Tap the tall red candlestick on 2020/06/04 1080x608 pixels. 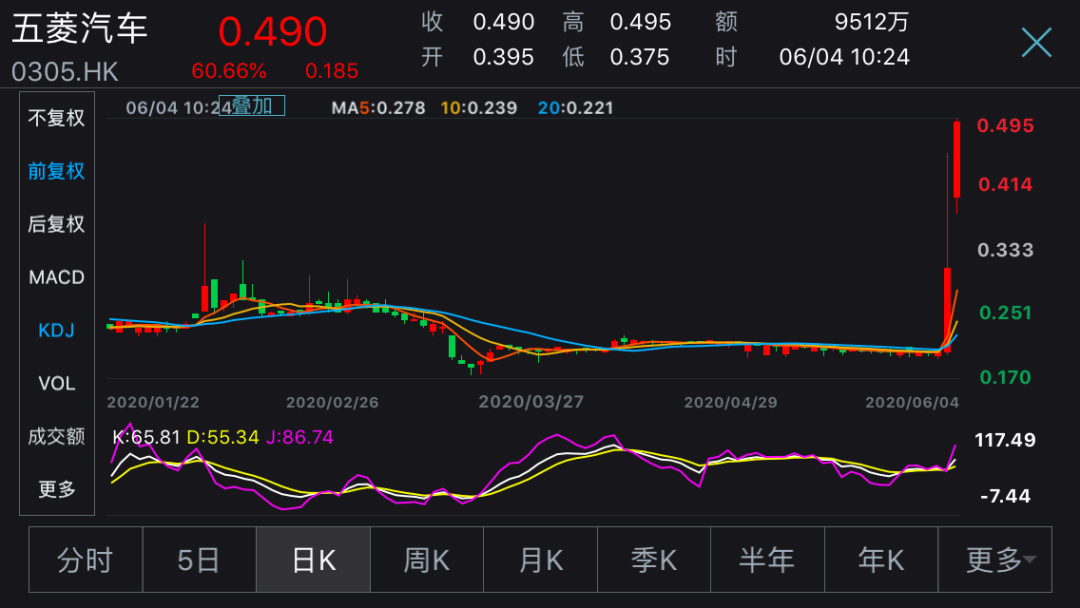(957, 160)
